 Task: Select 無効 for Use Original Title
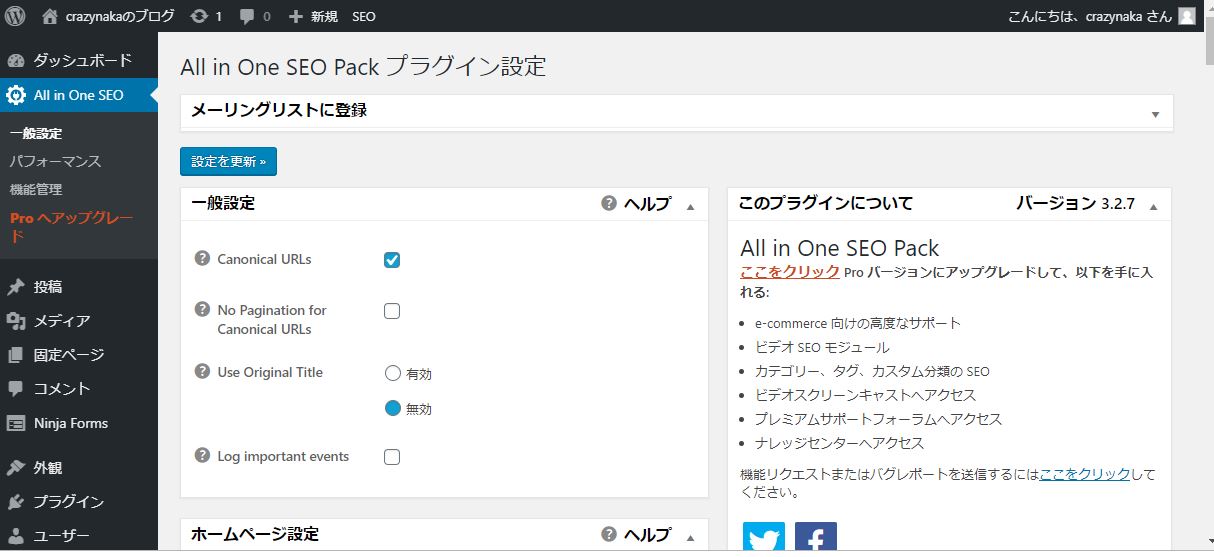click(393, 408)
